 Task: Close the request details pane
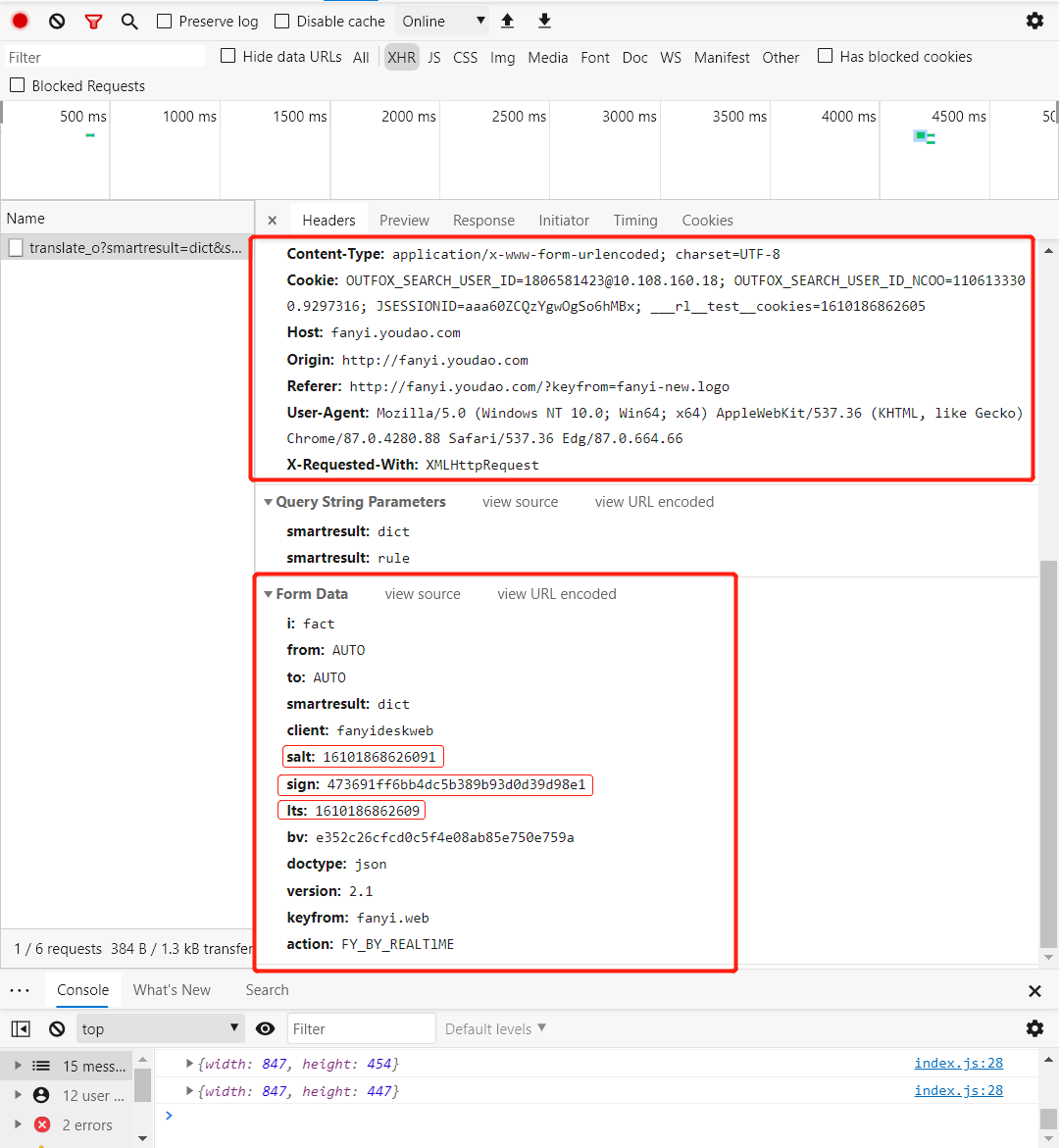273,221
